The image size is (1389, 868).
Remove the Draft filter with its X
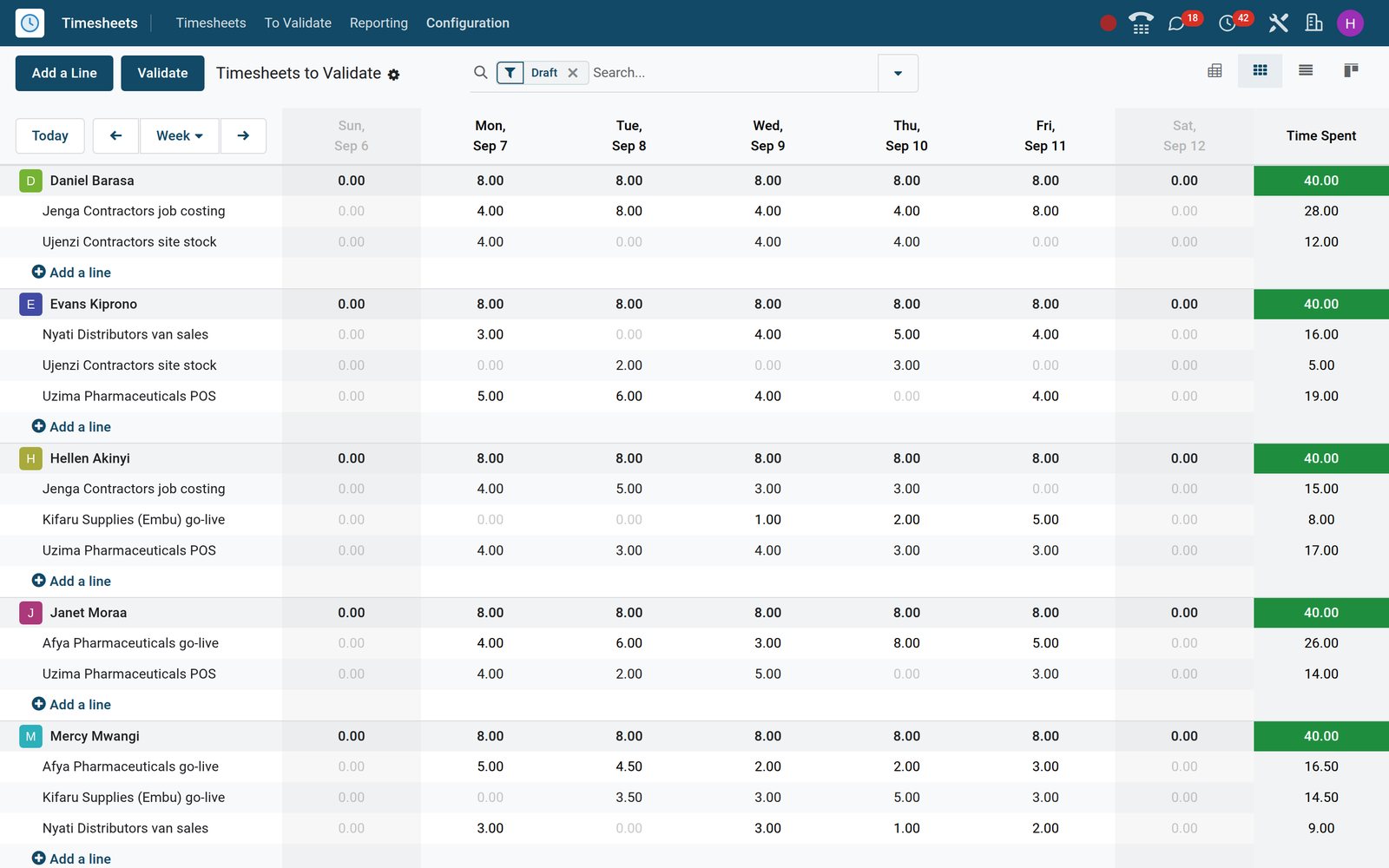click(x=573, y=73)
